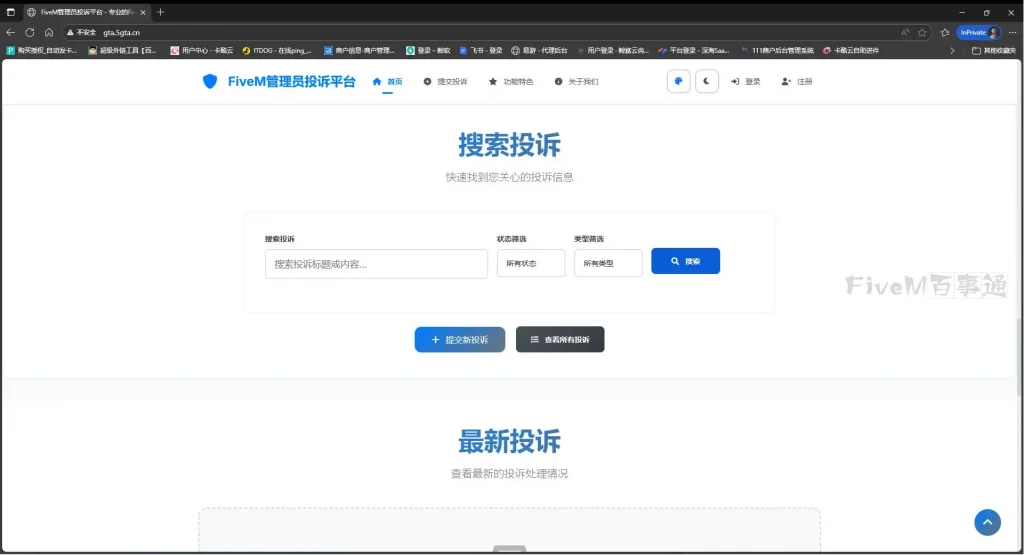Click the 查看所有投诉 button
The width and height of the screenshot is (1024, 555).
coord(560,340)
